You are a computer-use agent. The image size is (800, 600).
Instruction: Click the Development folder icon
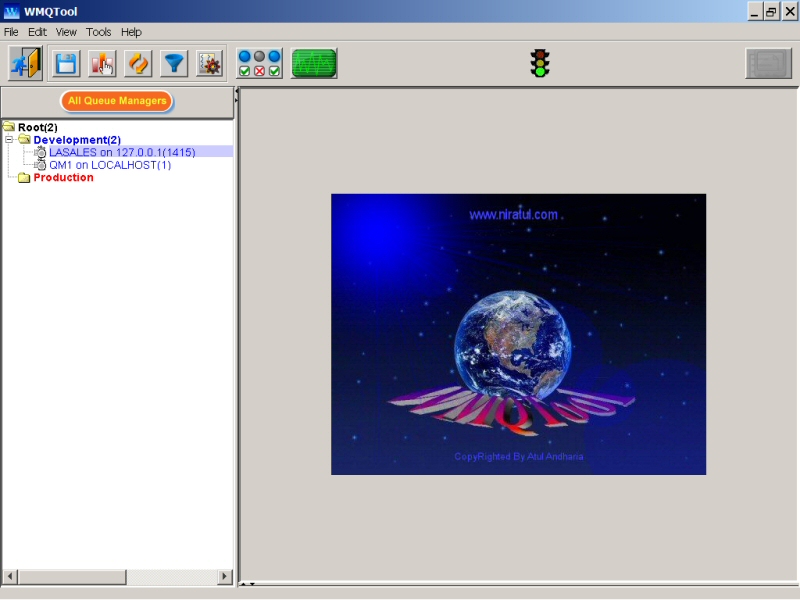point(24,139)
